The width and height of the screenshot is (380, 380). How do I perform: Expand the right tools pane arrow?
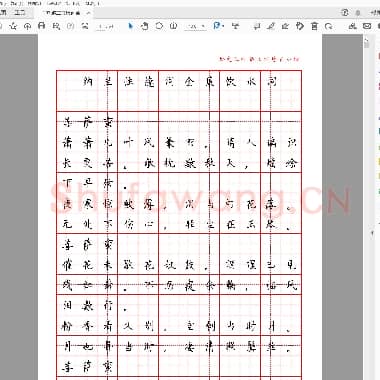coord(373,233)
